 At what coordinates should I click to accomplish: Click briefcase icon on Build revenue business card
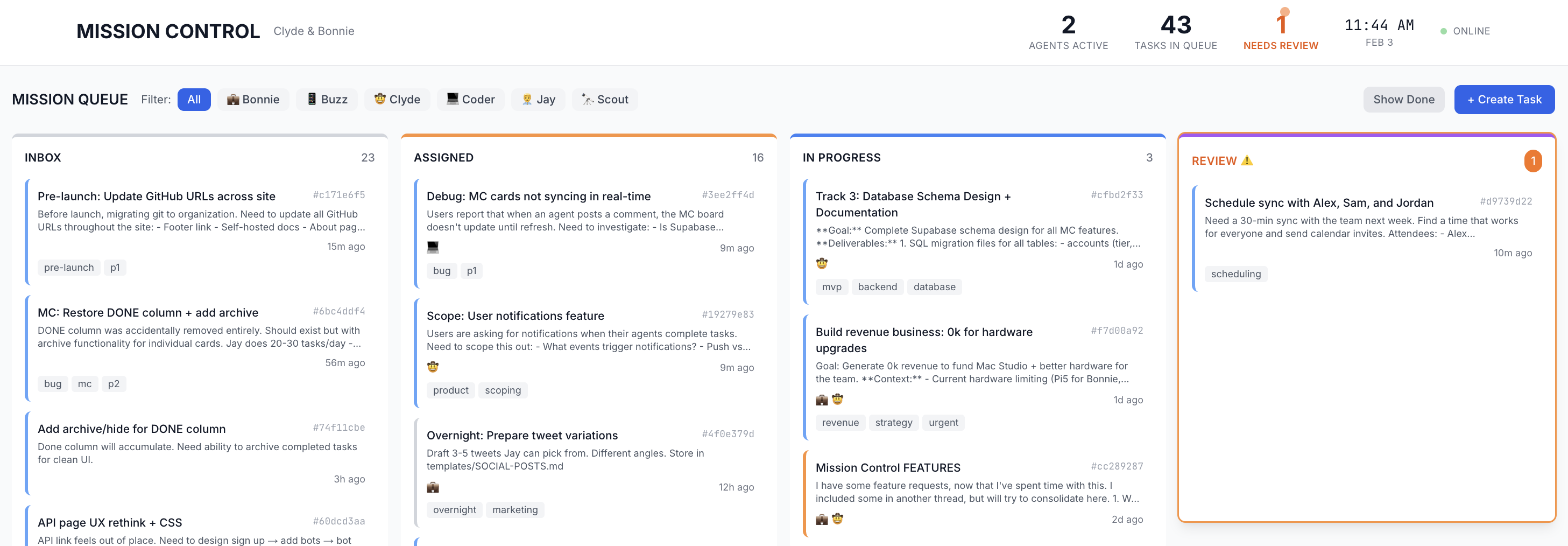click(822, 400)
